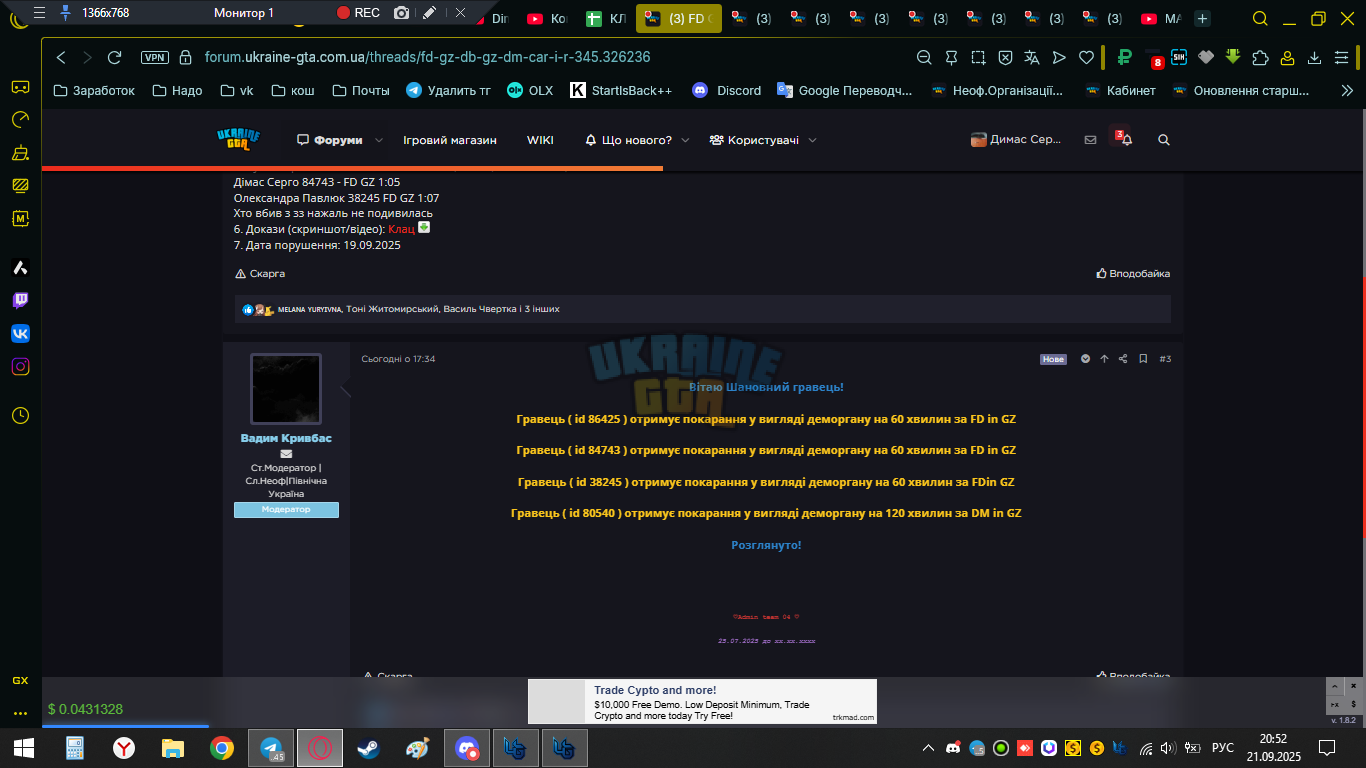Open the 'Удалить тг' Telegram bookmark
The height and width of the screenshot is (768, 1366).
448,90
